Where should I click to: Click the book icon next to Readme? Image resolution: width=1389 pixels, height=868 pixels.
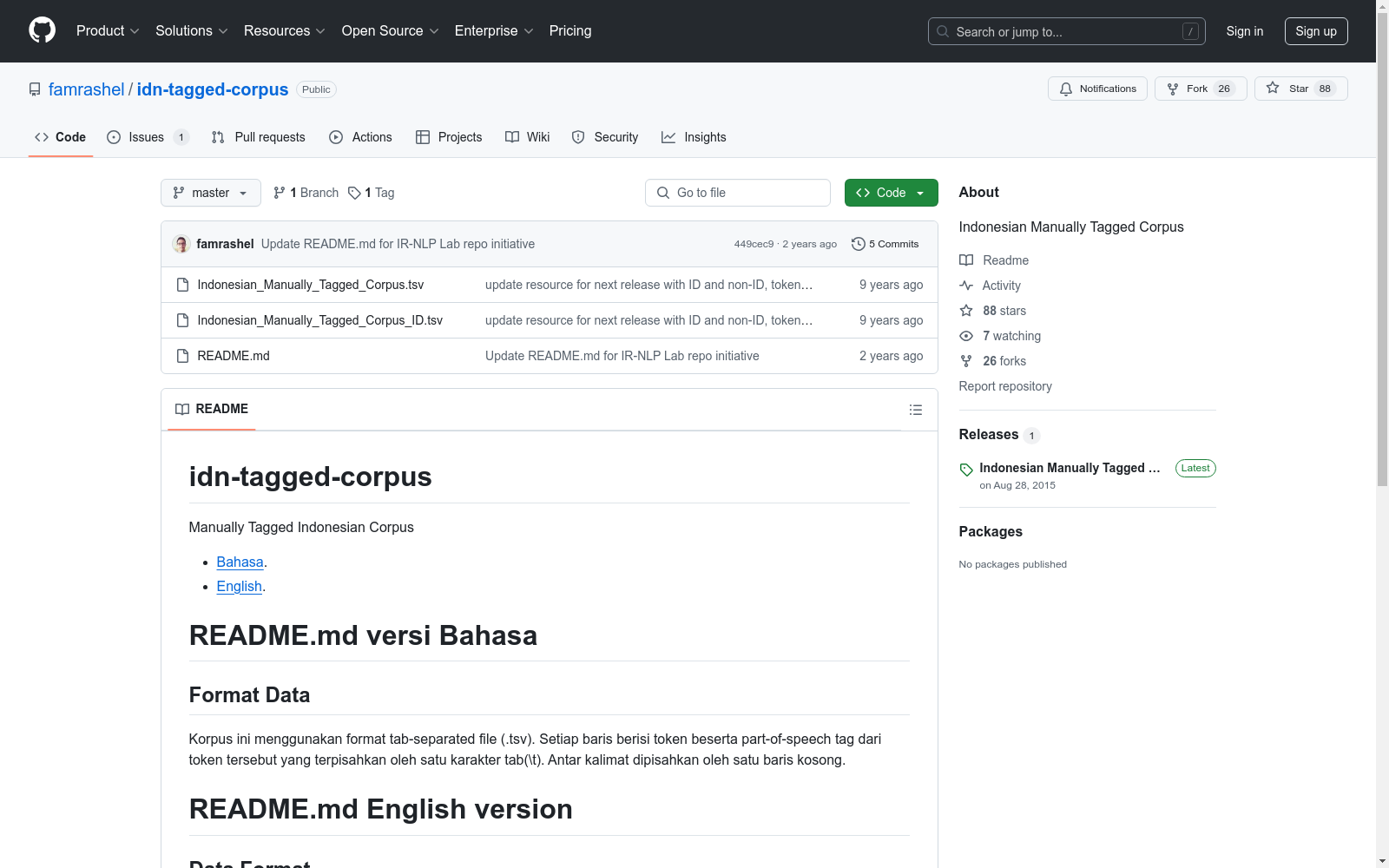[x=966, y=260]
